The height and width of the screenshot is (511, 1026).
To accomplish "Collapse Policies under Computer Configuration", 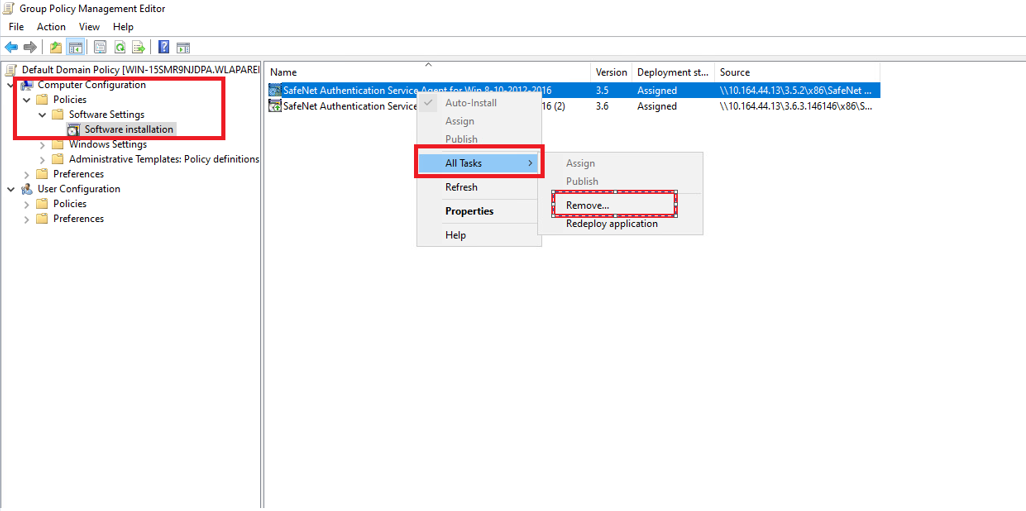I will click(x=26, y=100).
